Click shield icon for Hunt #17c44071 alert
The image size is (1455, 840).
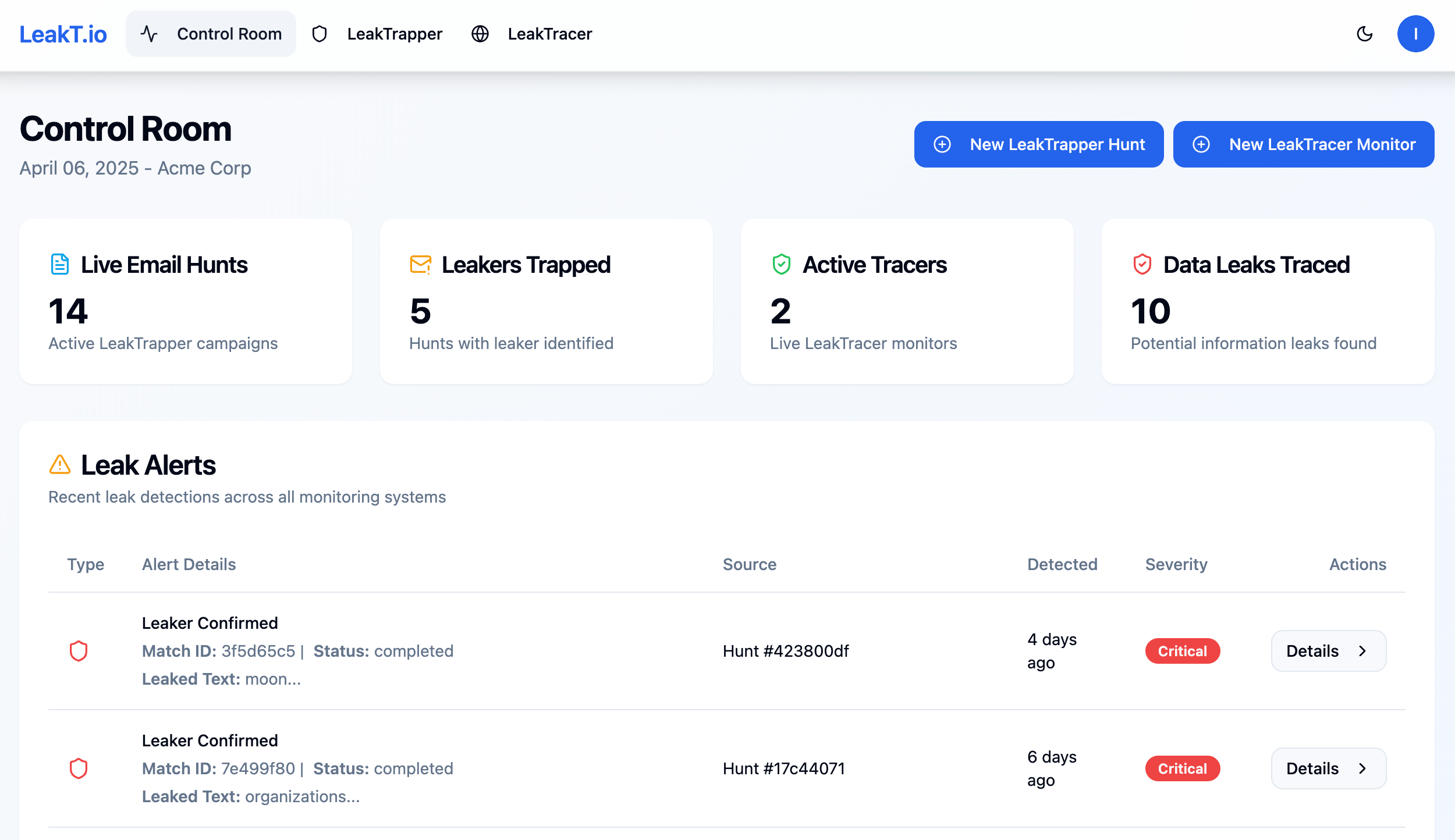tap(79, 768)
